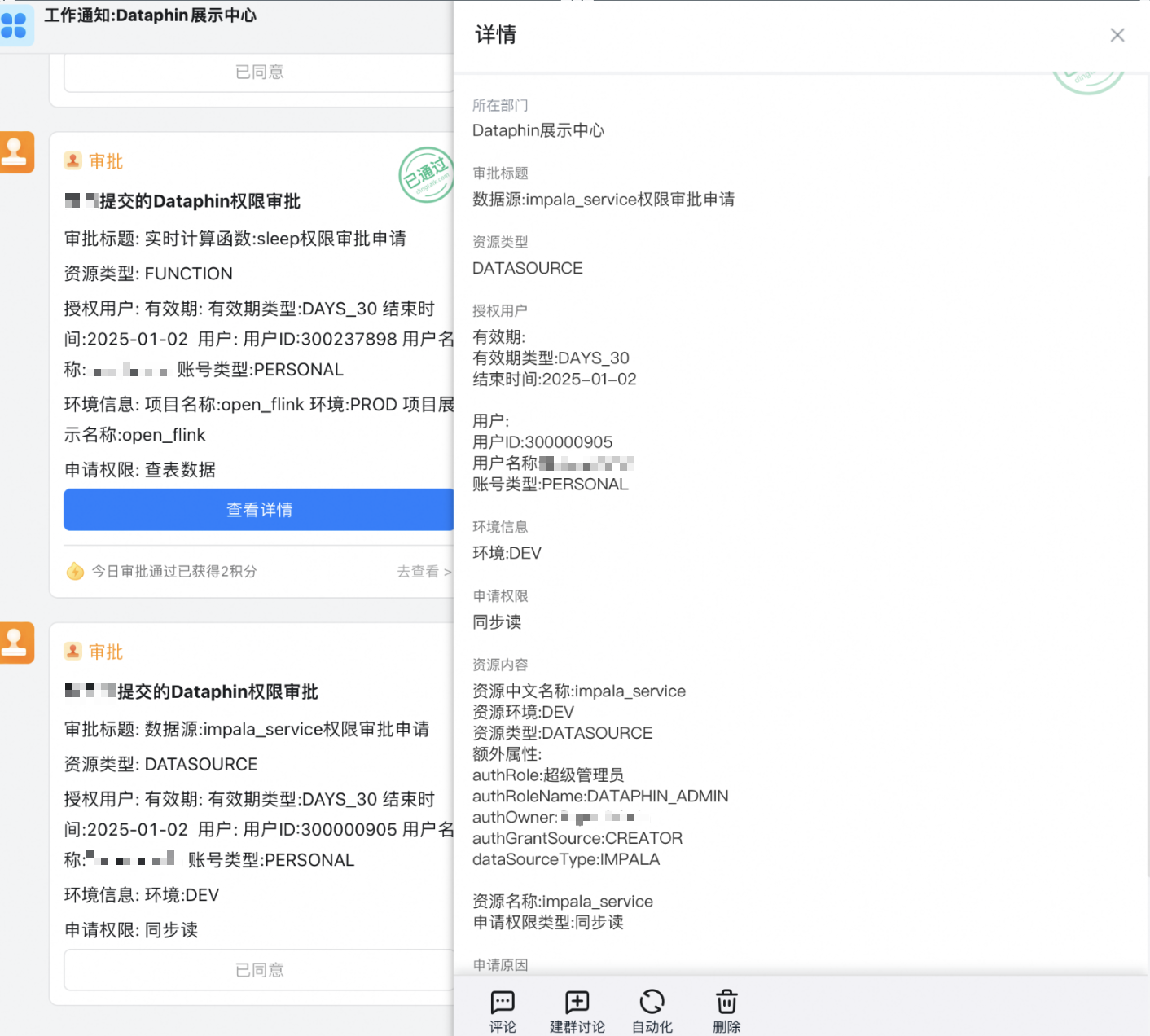Click the 工作通知:Dataphin展示中心 chat title
Viewport: 1150px width, 1036px height.
pos(151,15)
